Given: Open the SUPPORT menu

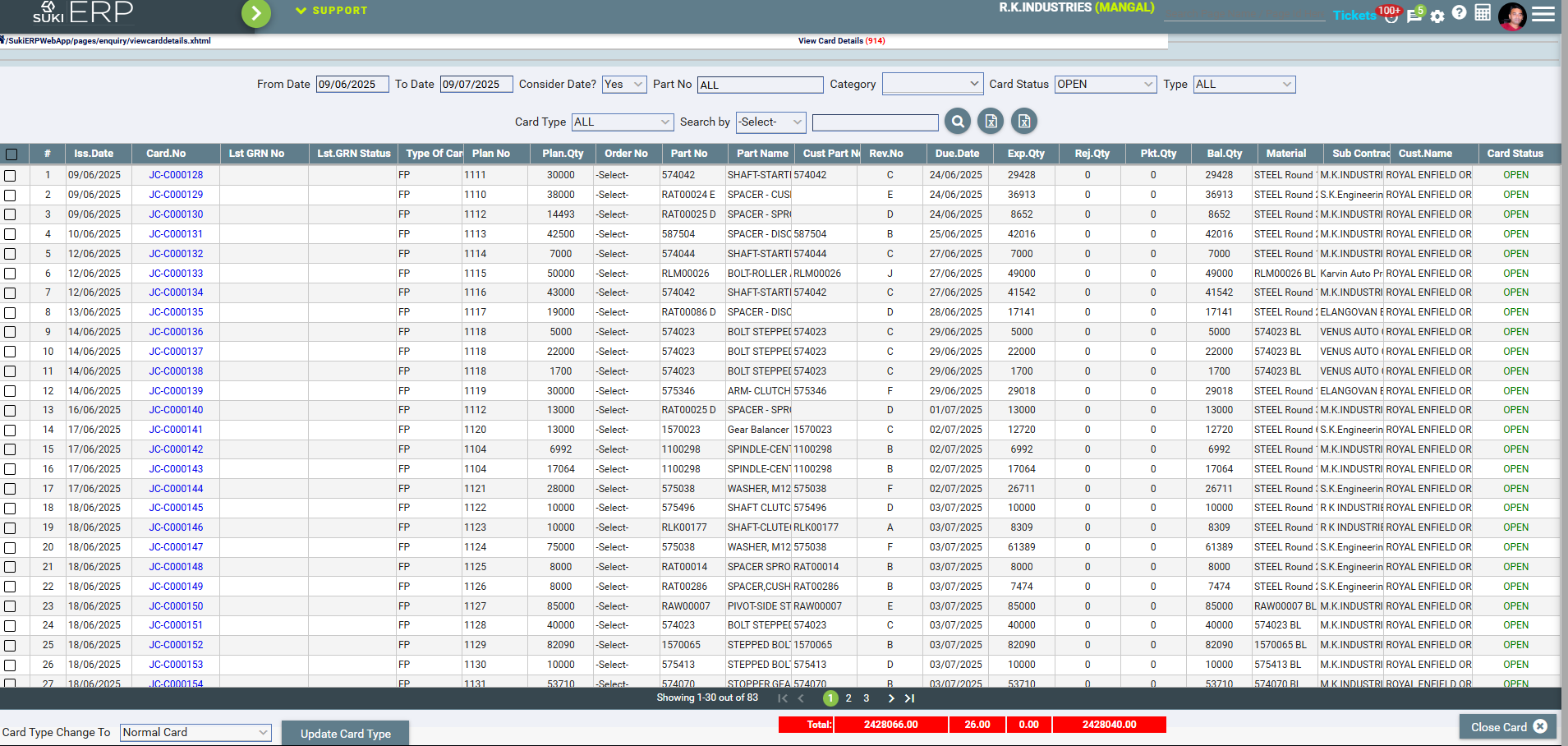Looking at the screenshot, I should click(332, 11).
